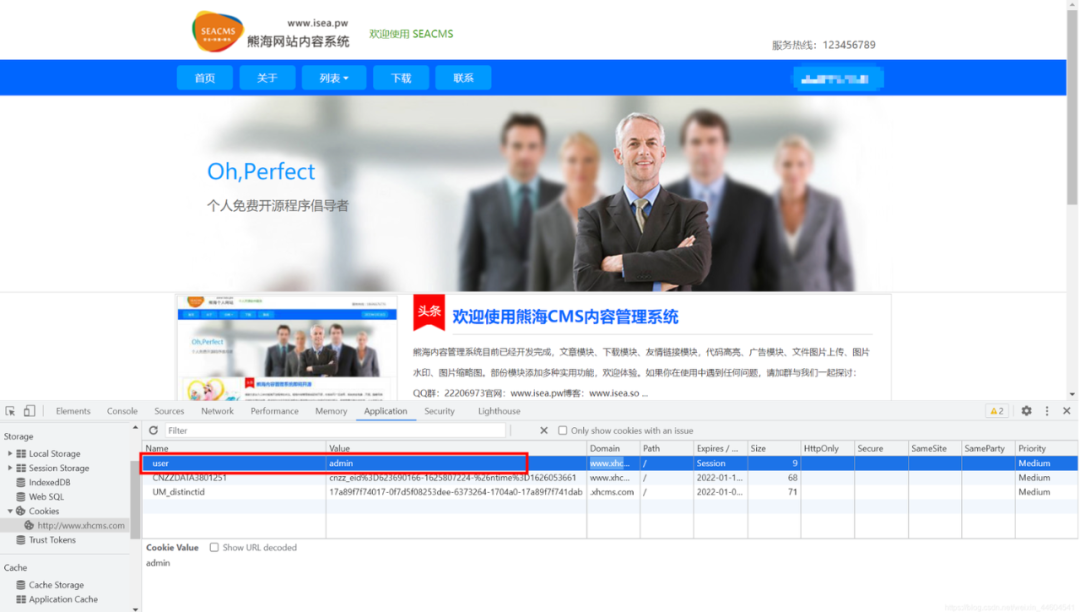Switch to the Elements tab
The width and height of the screenshot is (1080, 612).
click(x=72, y=411)
